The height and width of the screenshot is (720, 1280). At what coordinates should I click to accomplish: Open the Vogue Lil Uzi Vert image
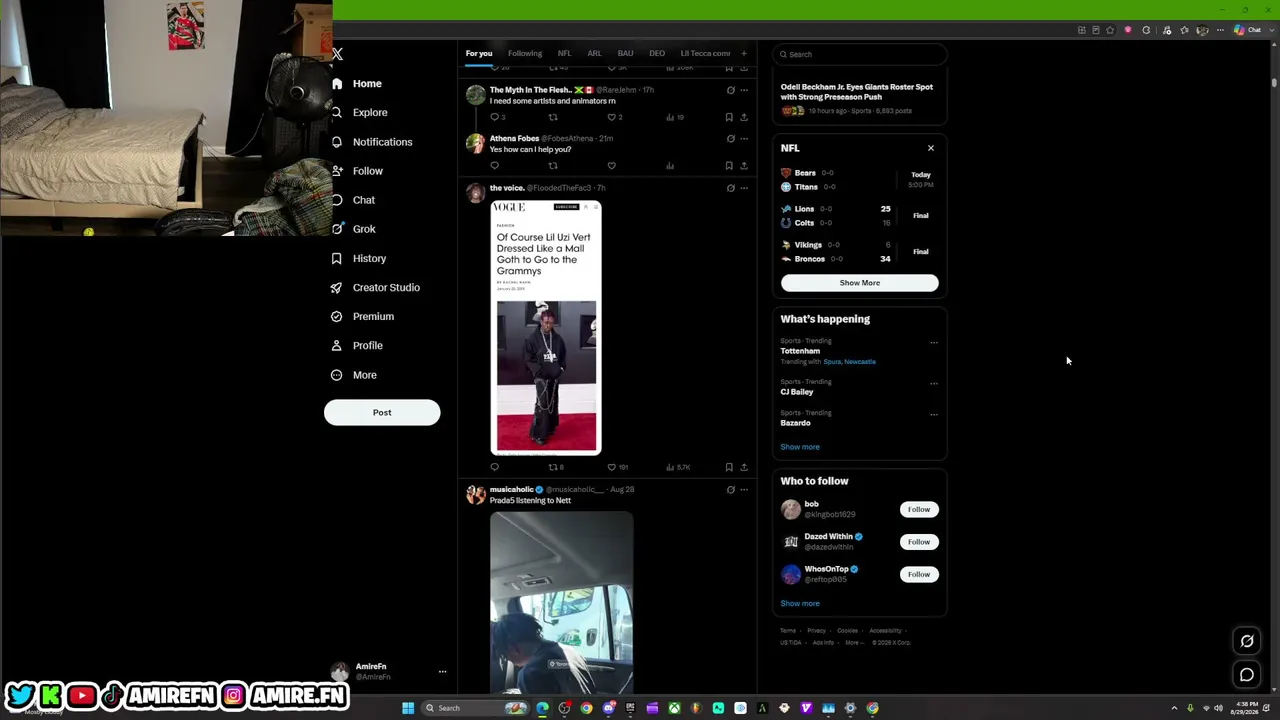coord(546,328)
